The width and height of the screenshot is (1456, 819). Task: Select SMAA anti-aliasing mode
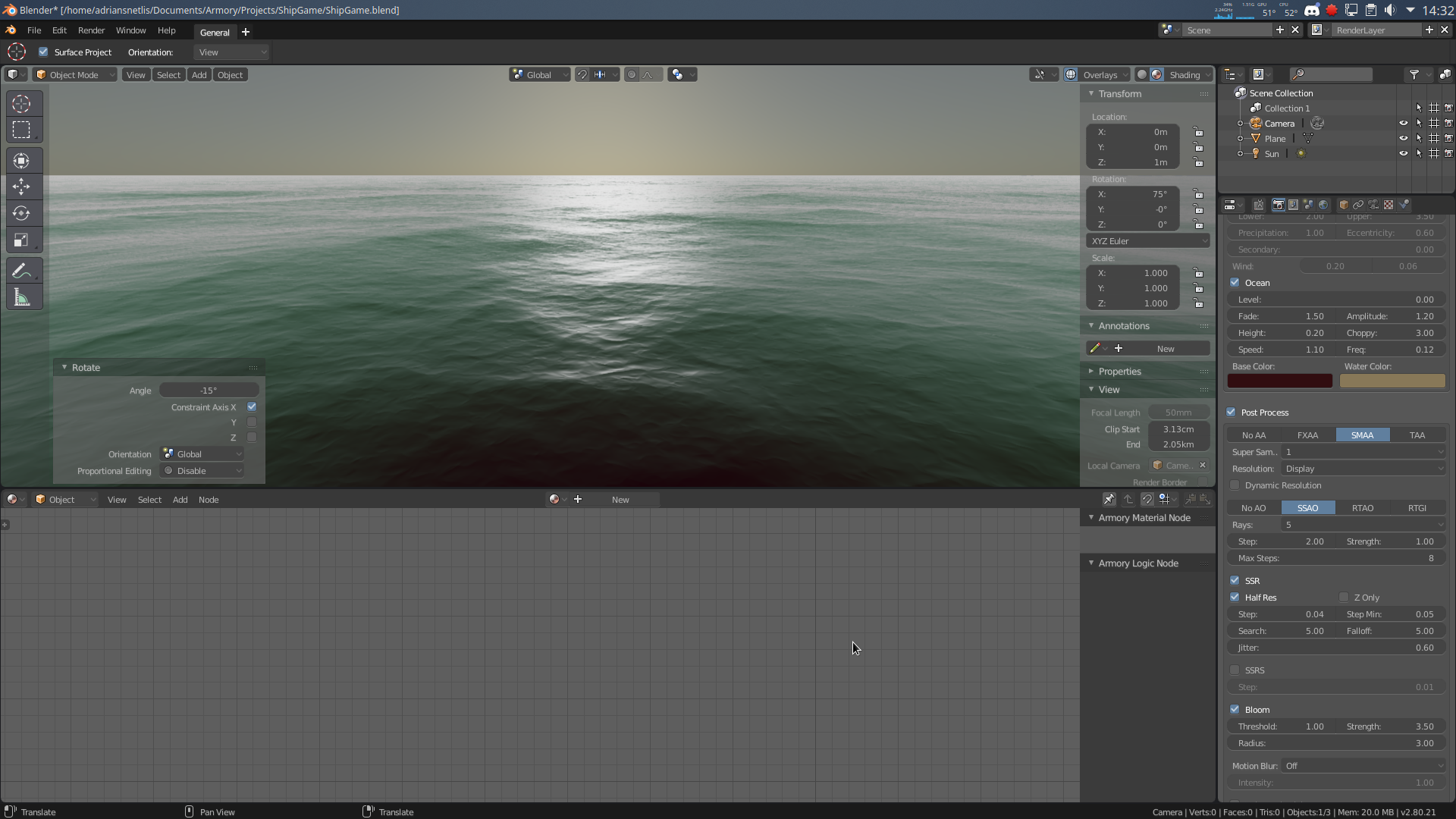pyautogui.click(x=1363, y=435)
